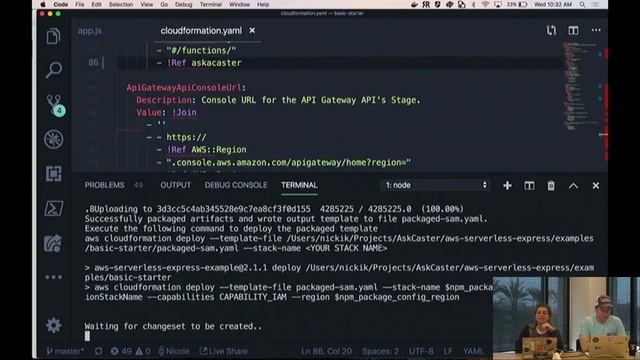Click the ApiGatewayApiConsoleUrl key
The width and height of the screenshot is (640, 360).
(x=184, y=87)
